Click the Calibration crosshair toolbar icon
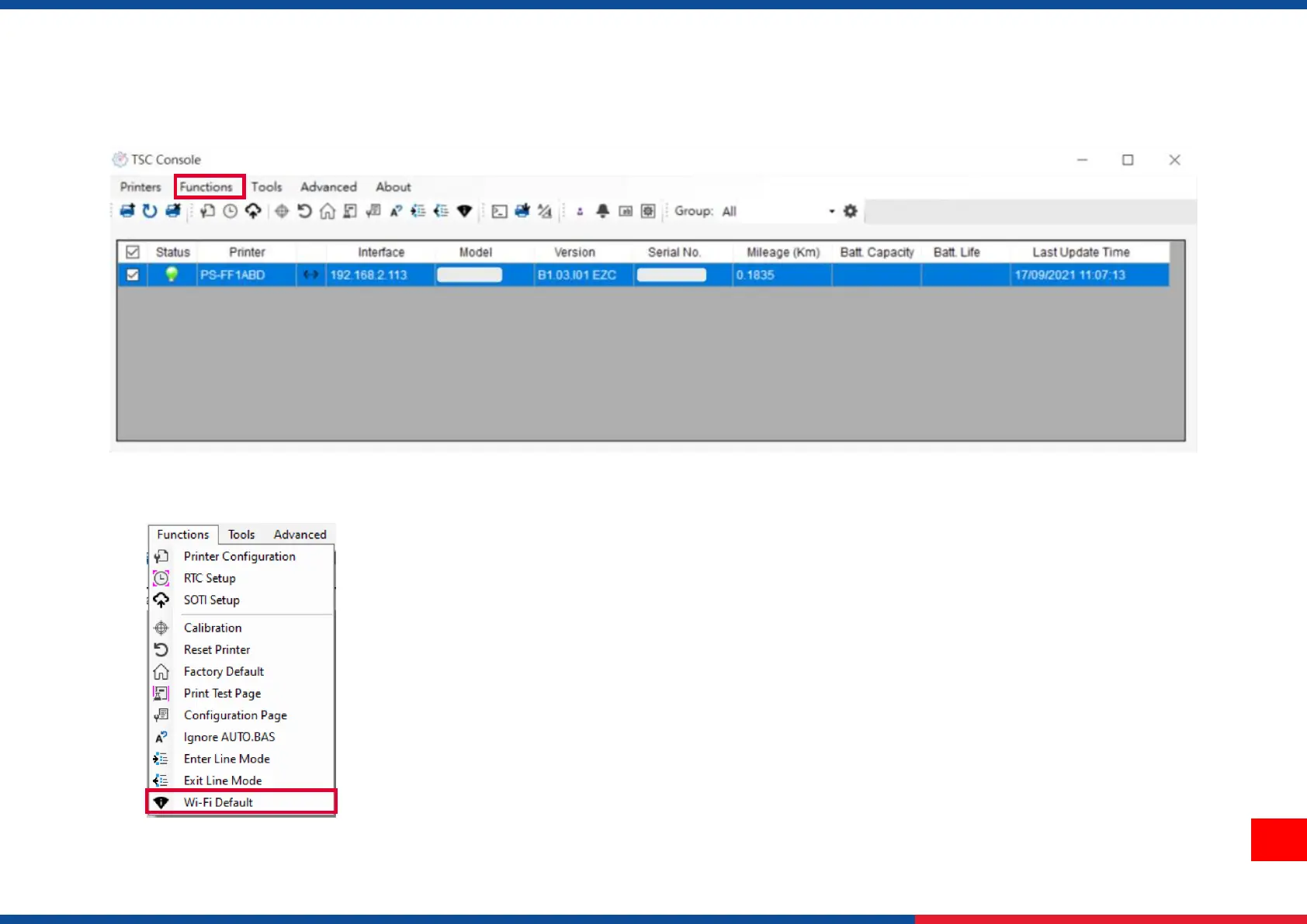This screenshot has width=1307, height=924. pyautogui.click(x=282, y=211)
